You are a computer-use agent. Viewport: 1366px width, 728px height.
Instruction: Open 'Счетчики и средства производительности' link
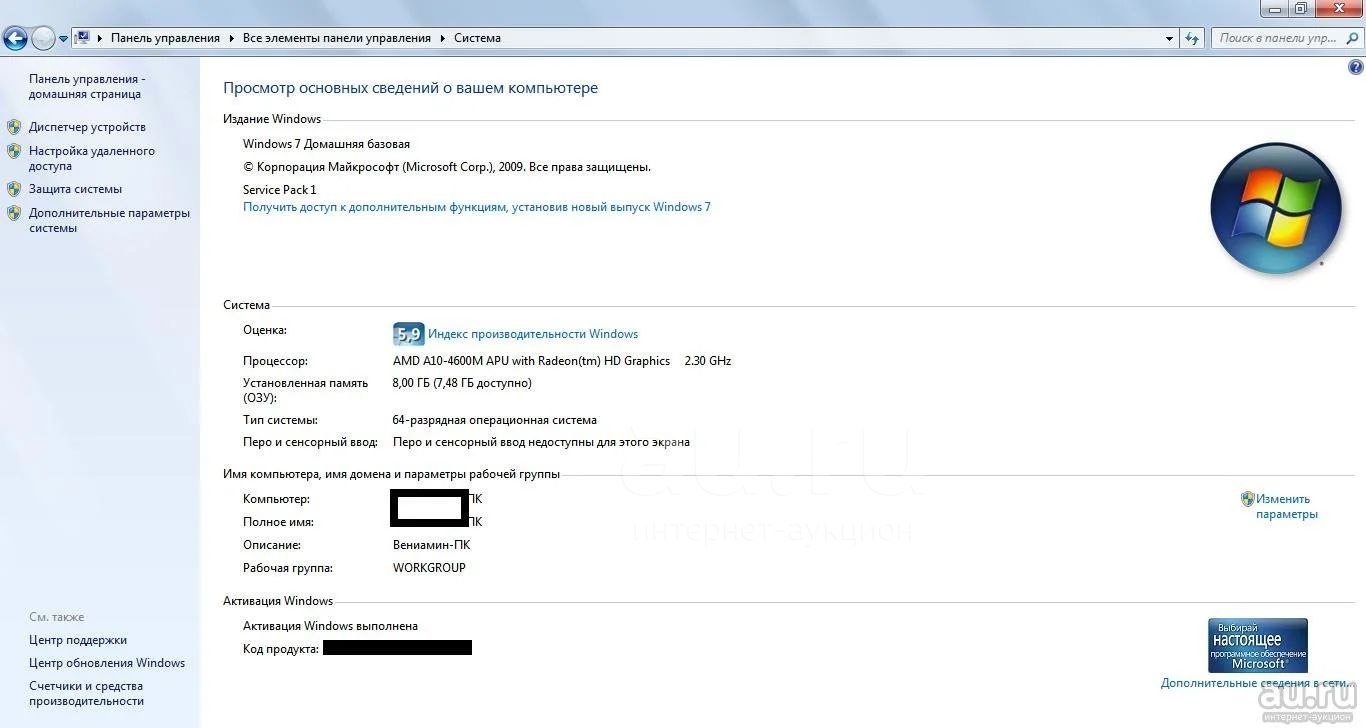(x=87, y=694)
